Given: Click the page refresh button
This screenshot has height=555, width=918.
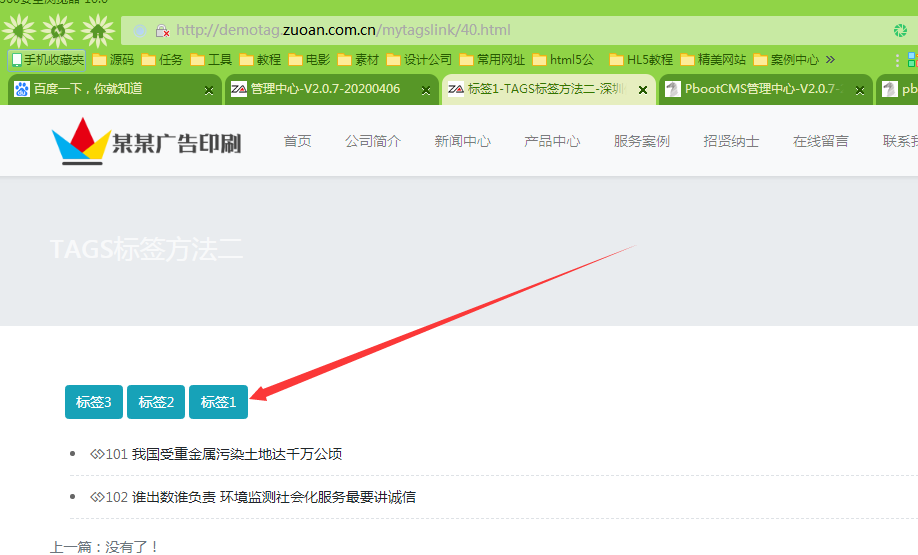Looking at the screenshot, I should coord(58,31).
